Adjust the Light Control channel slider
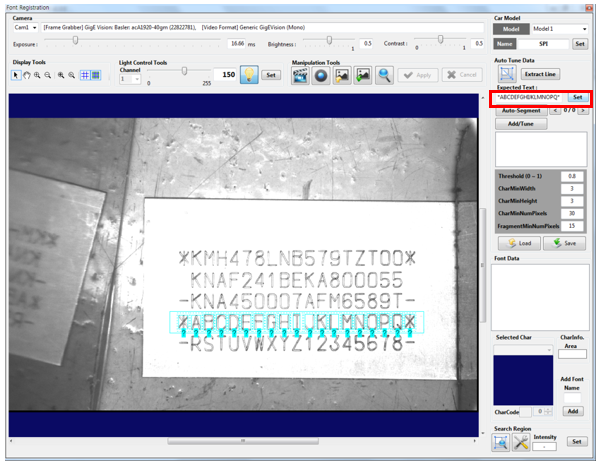The image size is (603, 466). pyautogui.click(x=183, y=72)
